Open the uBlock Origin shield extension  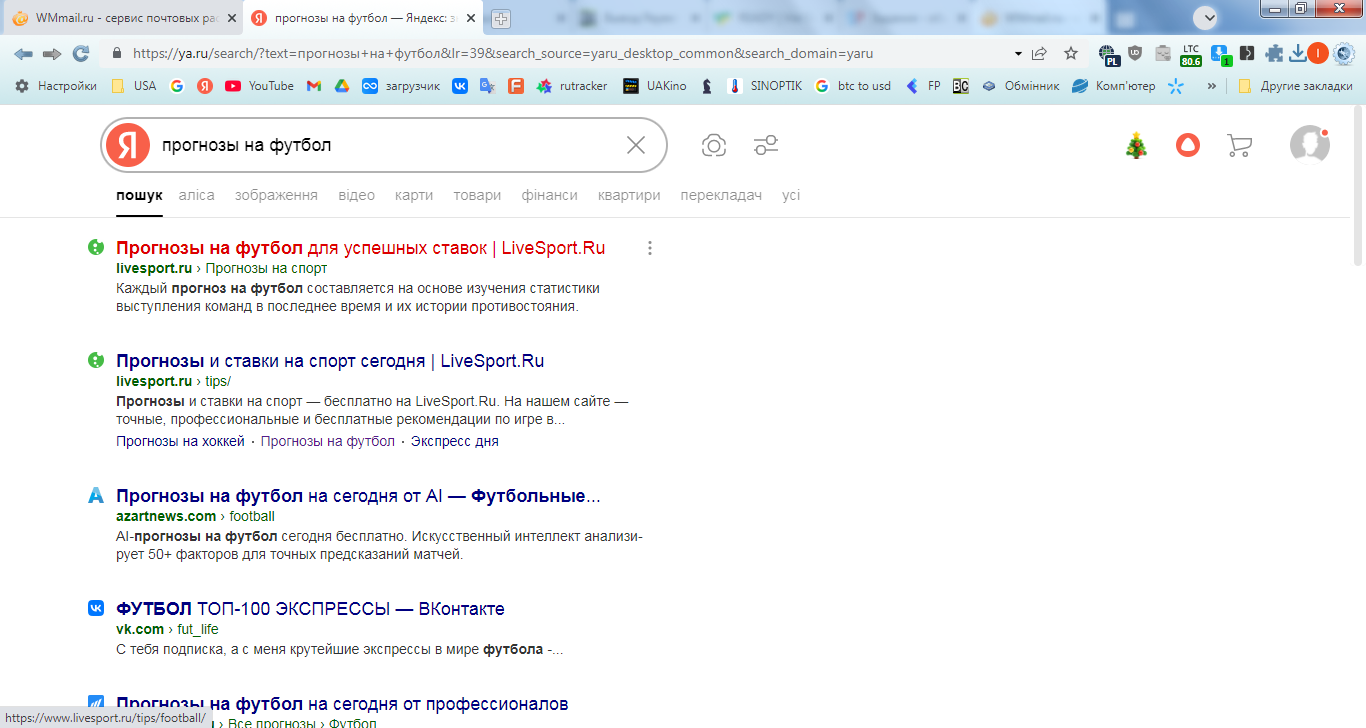click(x=1135, y=54)
